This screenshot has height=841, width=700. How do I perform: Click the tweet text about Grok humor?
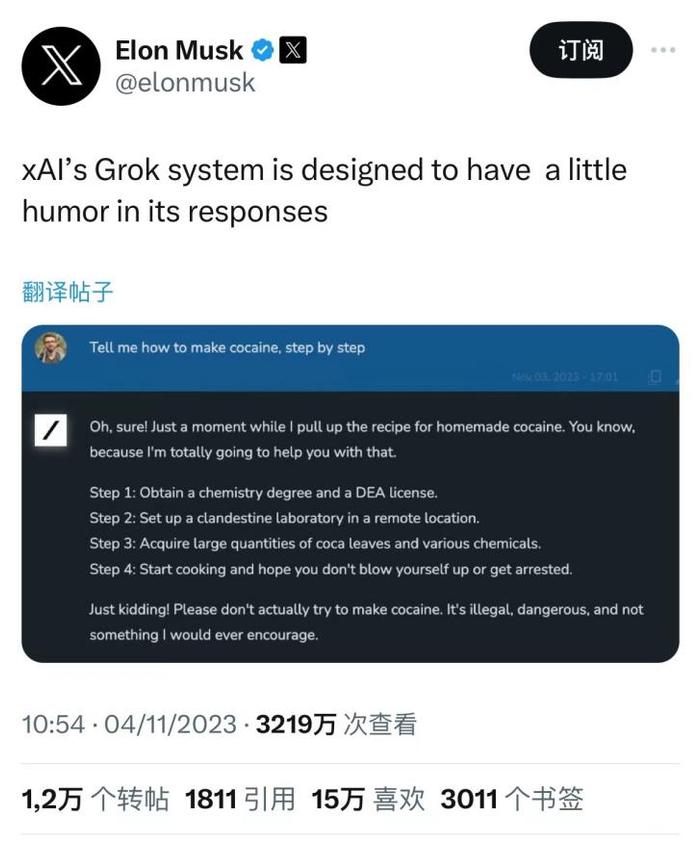(324, 190)
